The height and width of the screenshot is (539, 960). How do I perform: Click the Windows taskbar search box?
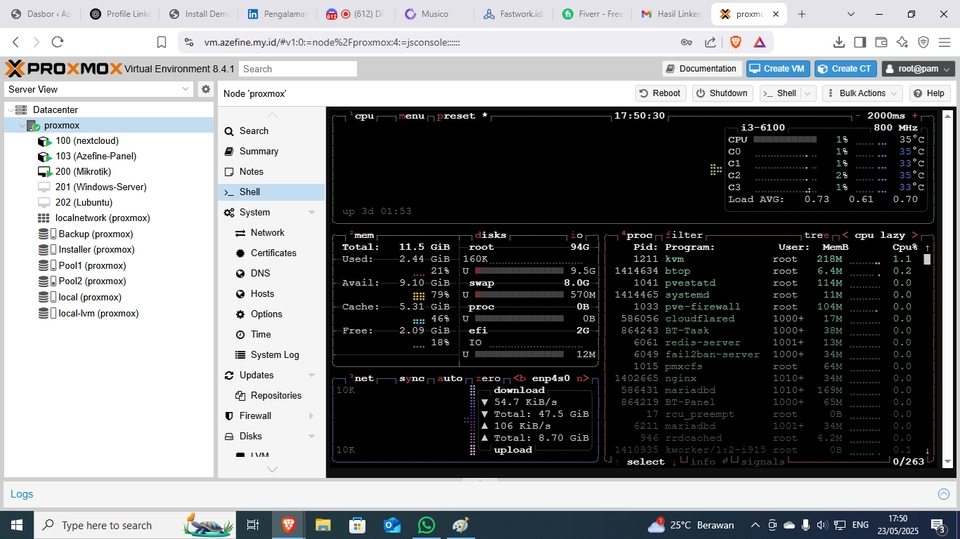tap(135, 525)
